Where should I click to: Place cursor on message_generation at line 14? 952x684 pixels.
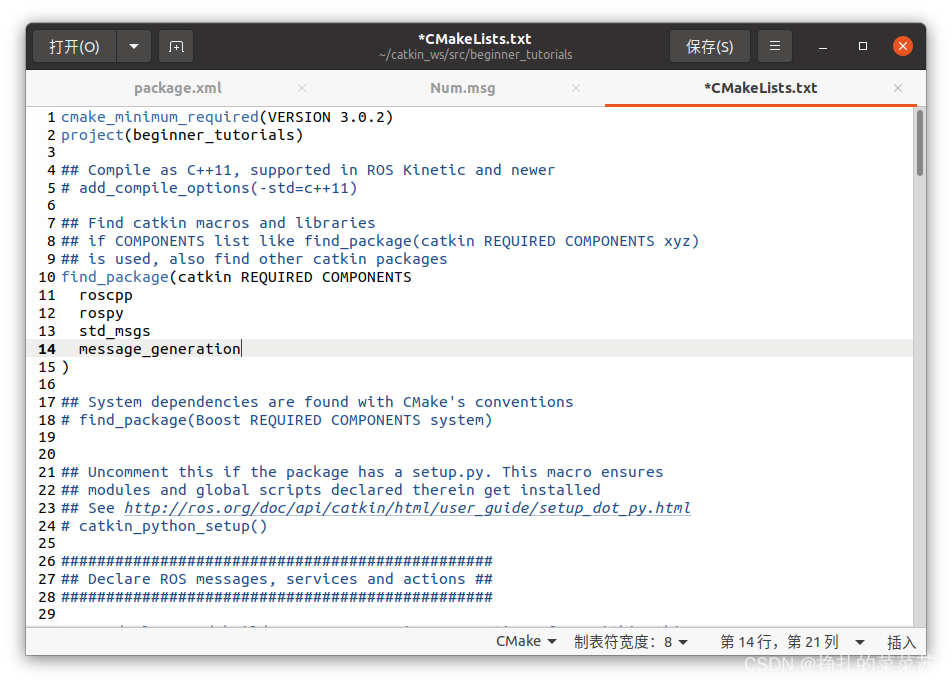(x=158, y=348)
